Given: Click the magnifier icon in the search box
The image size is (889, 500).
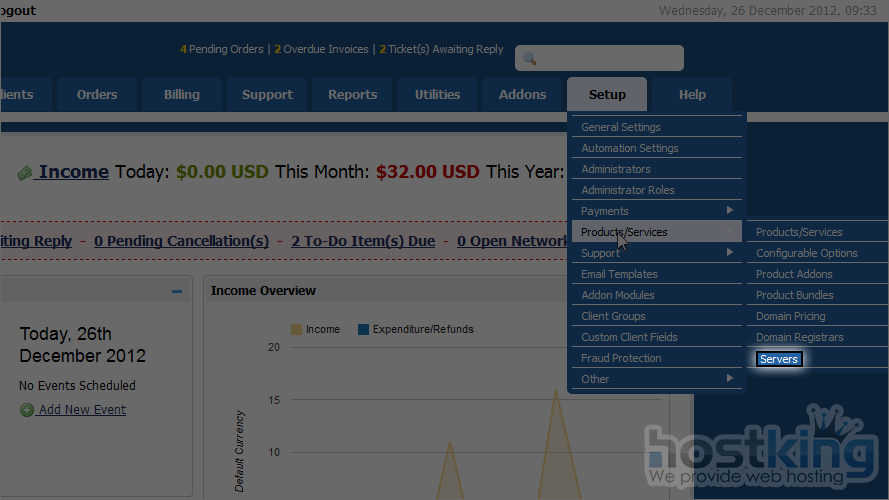Looking at the screenshot, I should pyautogui.click(x=530, y=59).
